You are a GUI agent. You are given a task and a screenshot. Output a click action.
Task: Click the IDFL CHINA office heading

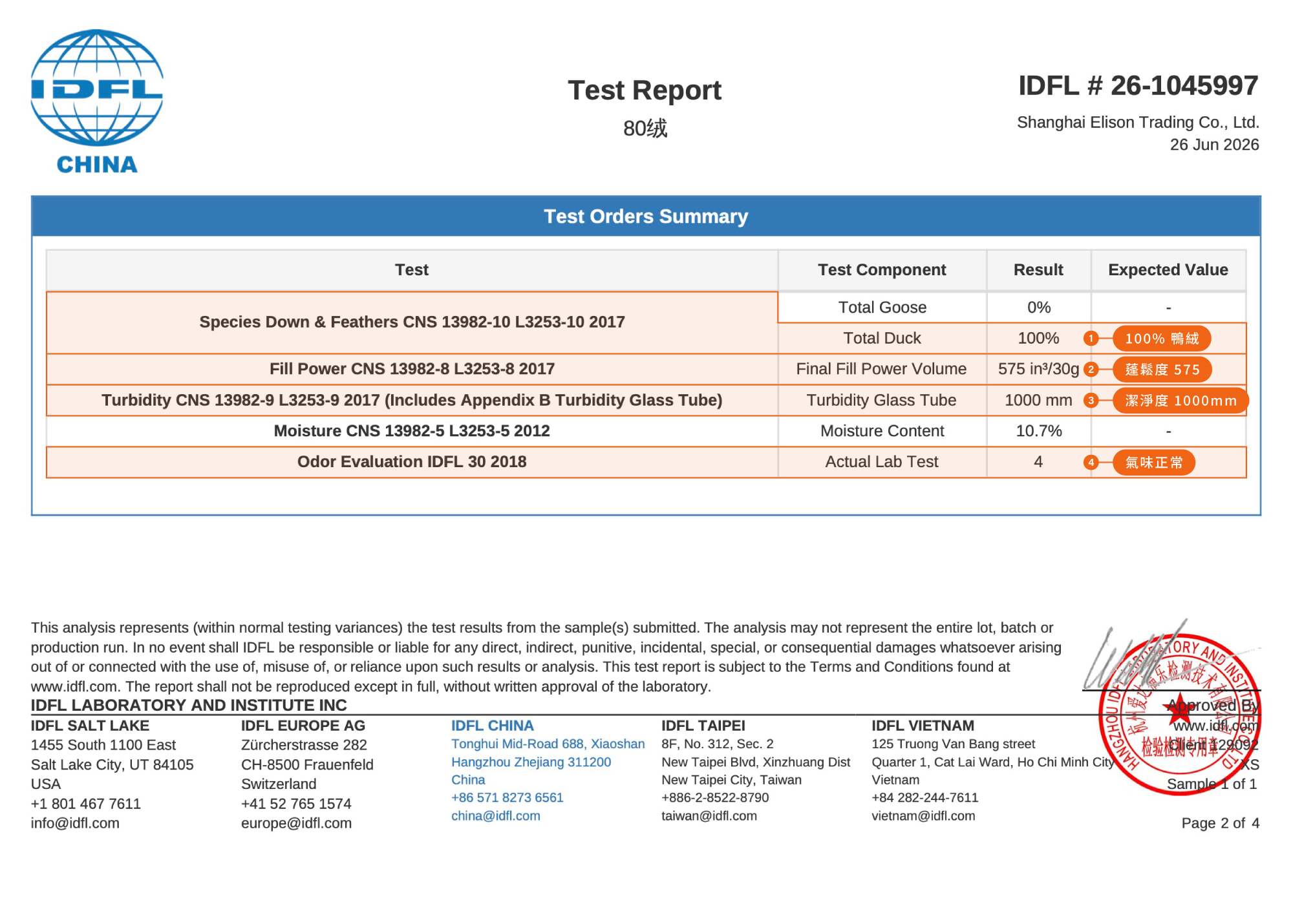492,726
